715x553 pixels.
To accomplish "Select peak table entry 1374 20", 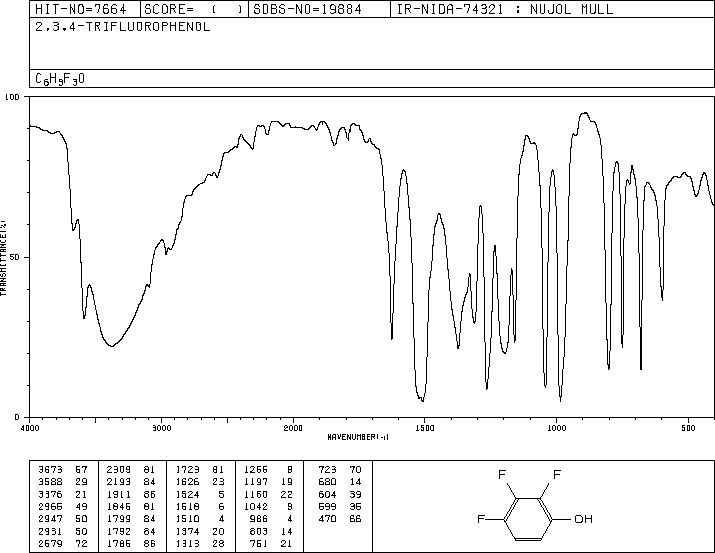I will 200,531.
